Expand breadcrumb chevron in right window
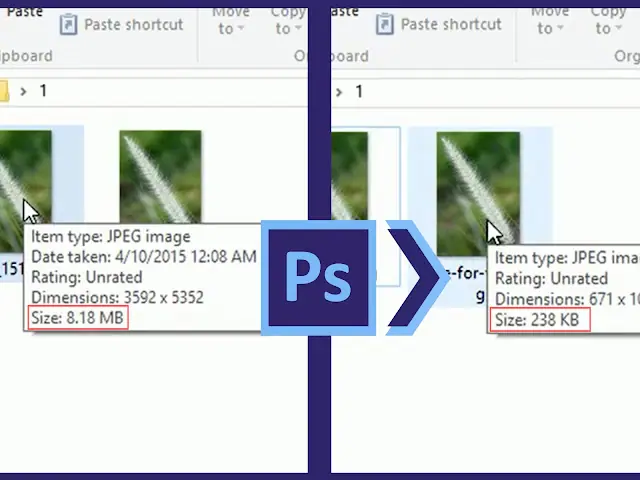The width and height of the screenshot is (640, 480). [x=339, y=92]
